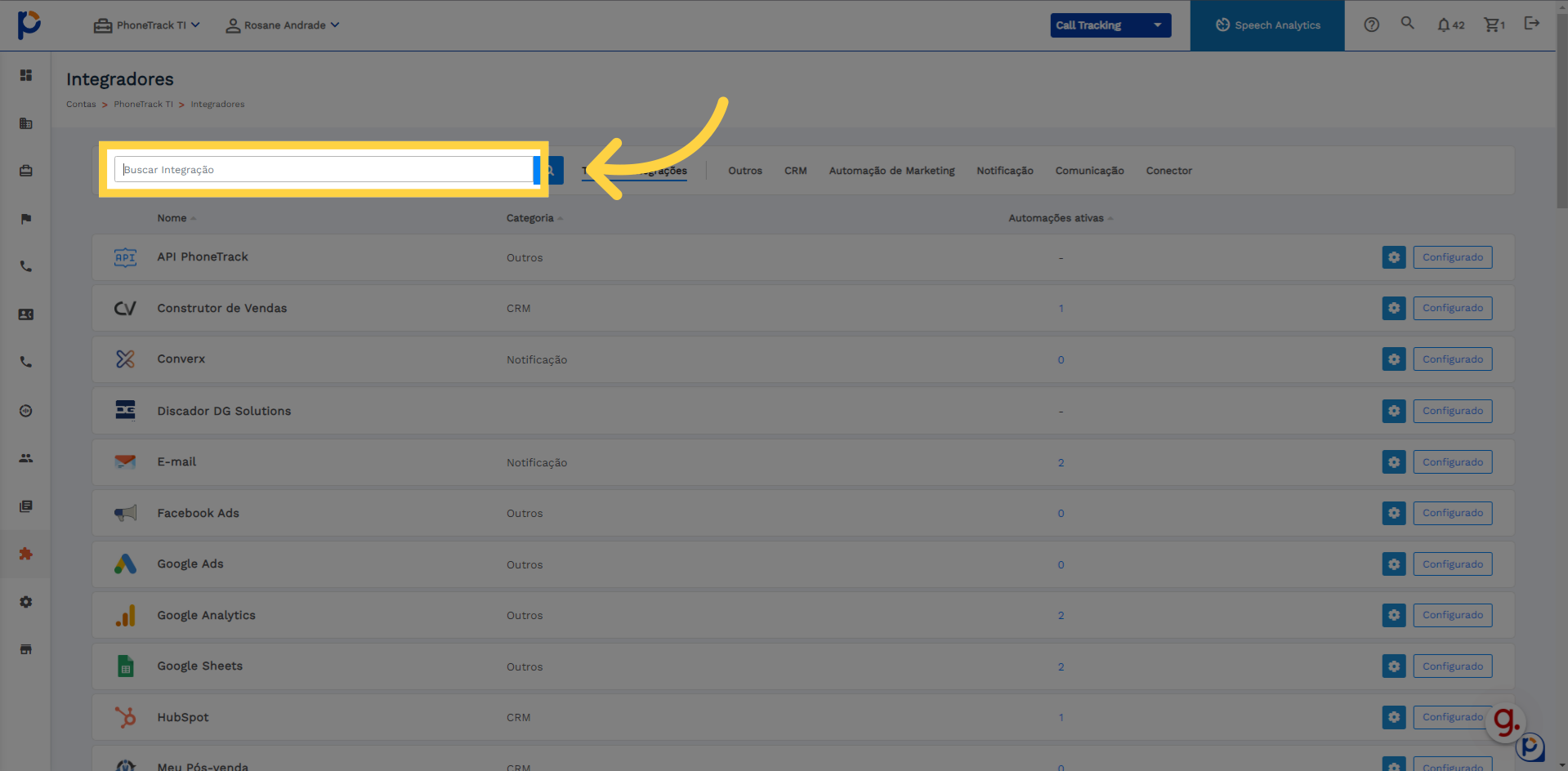Open the building icon in the sidebar

pos(26,123)
